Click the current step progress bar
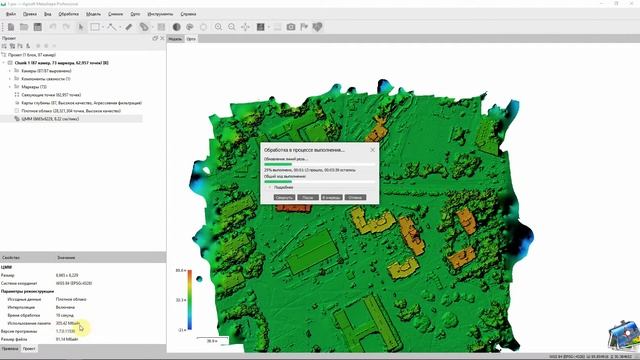The image size is (640, 360). (319, 164)
